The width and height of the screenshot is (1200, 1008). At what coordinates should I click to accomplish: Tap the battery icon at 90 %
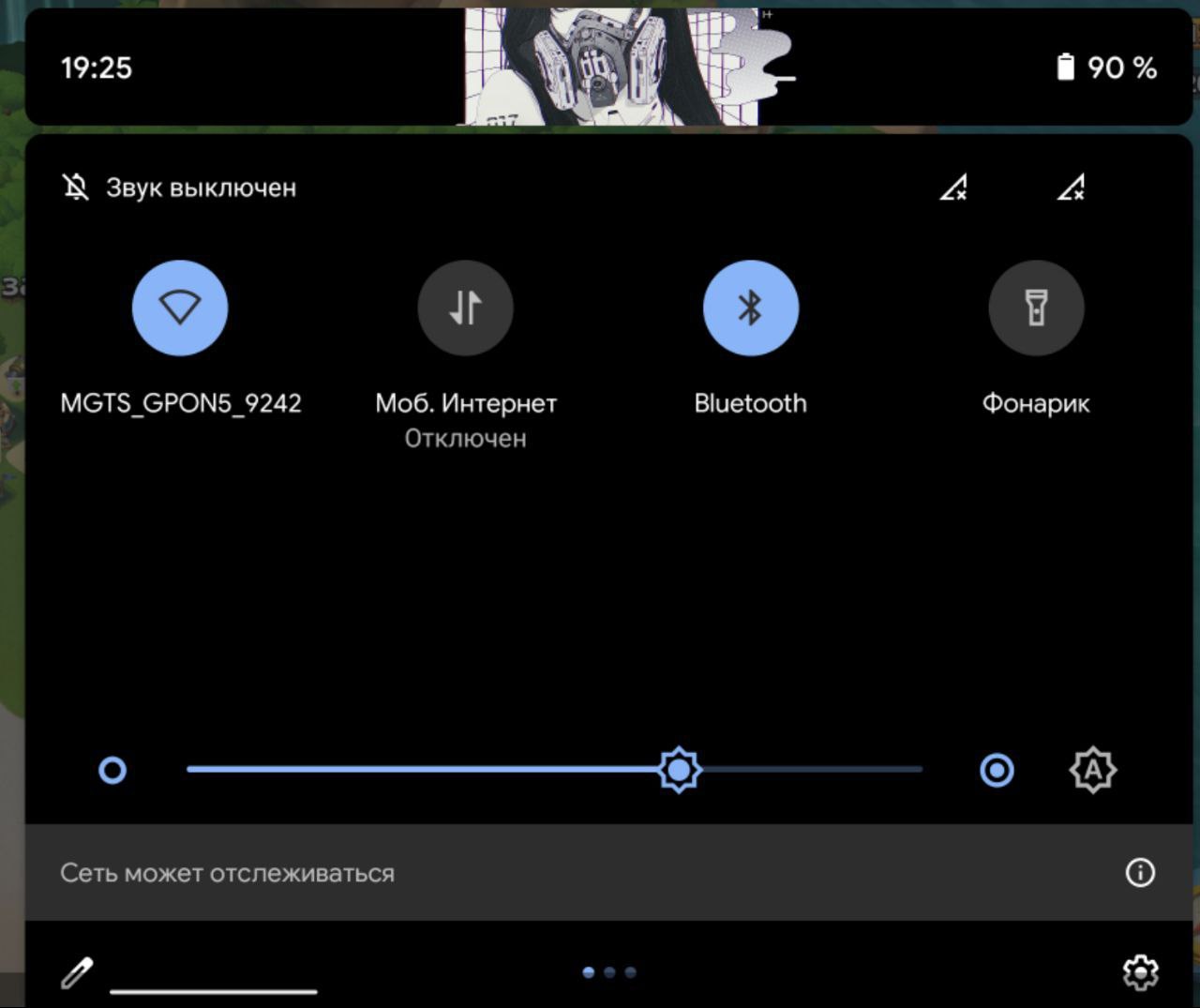pos(1065,68)
